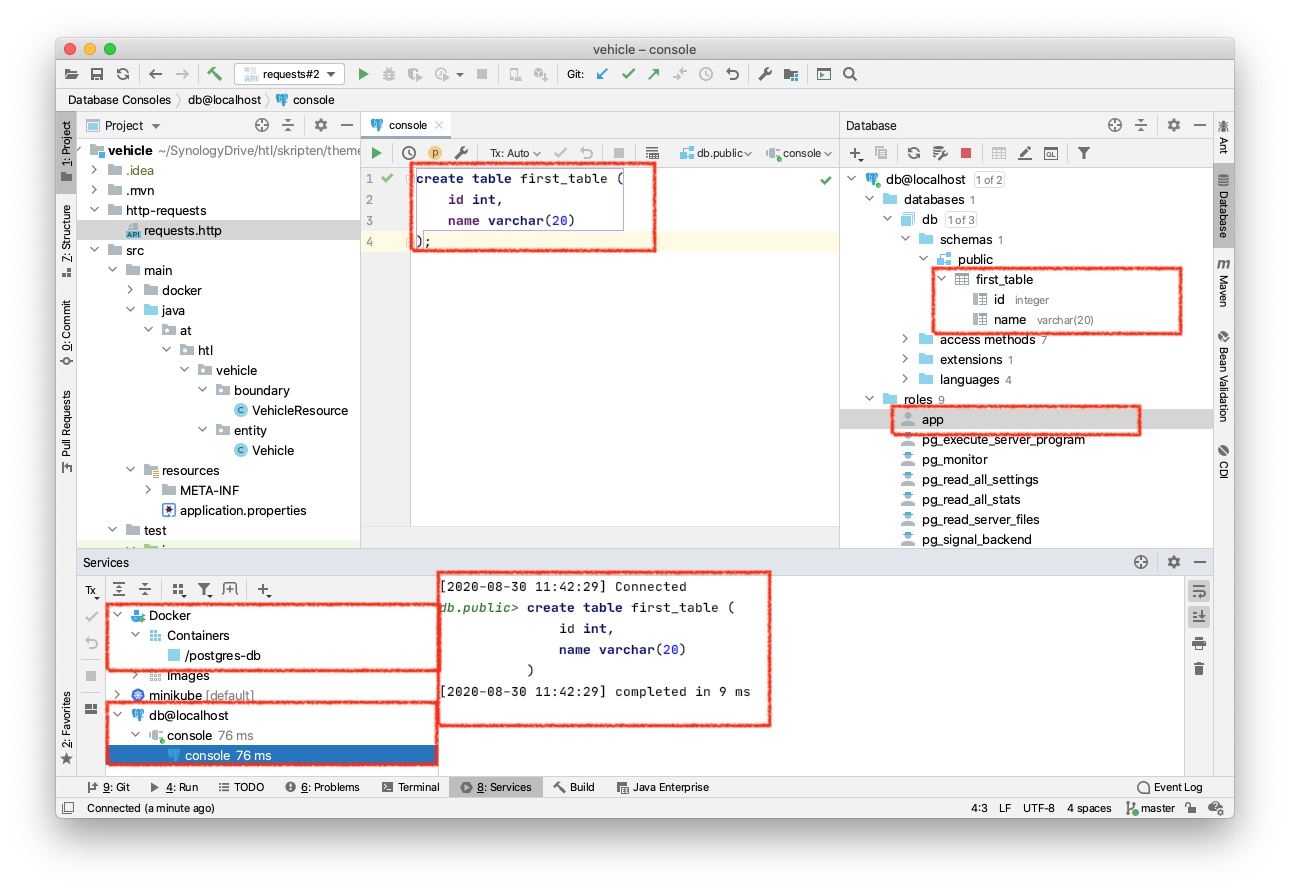This screenshot has height=892, width=1290.
Task: Disconnect data source with the red stop square
Action: [x=966, y=153]
